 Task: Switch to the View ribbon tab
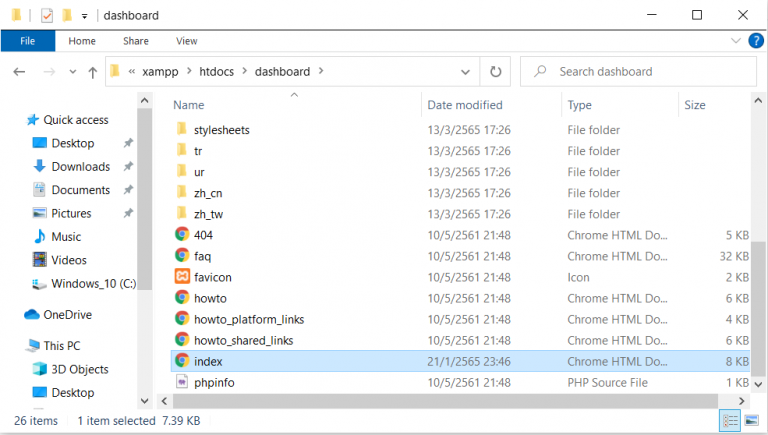pos(186,41)
